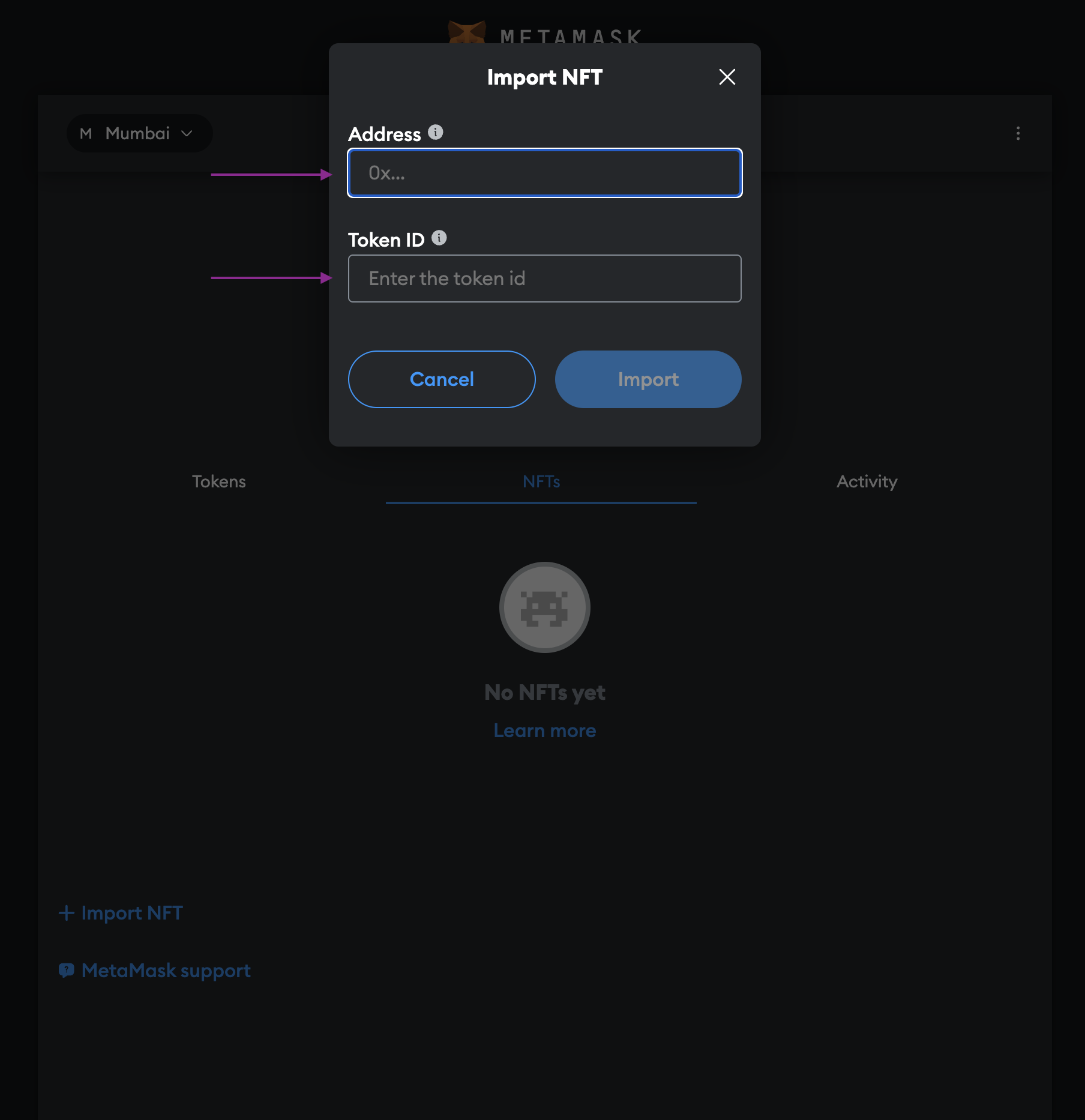This screenshot has width=1085, height=1120.
Task: Click the token id input field
Action: 545,278
